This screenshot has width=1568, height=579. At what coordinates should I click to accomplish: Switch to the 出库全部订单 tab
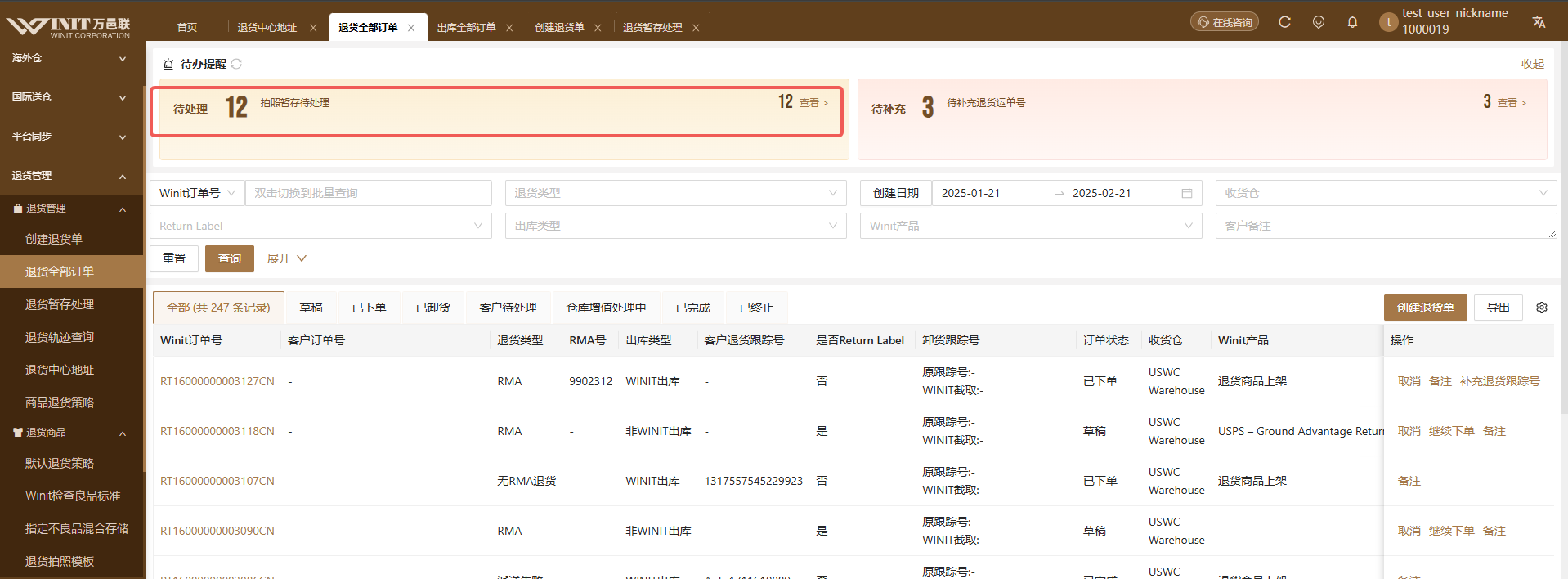[x=466, y=28]
